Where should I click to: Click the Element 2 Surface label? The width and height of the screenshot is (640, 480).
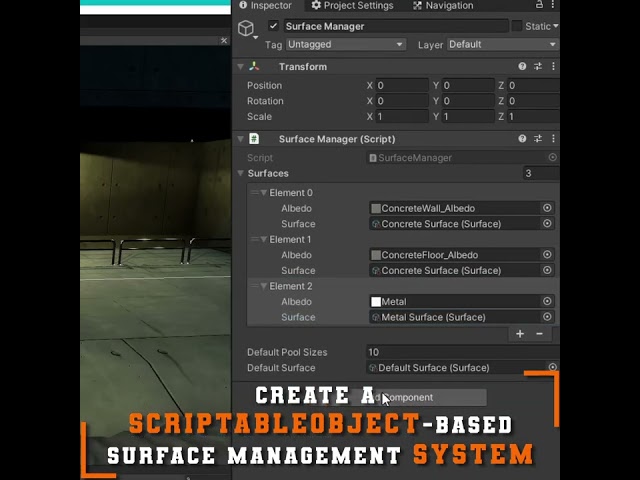coord(298,317)
